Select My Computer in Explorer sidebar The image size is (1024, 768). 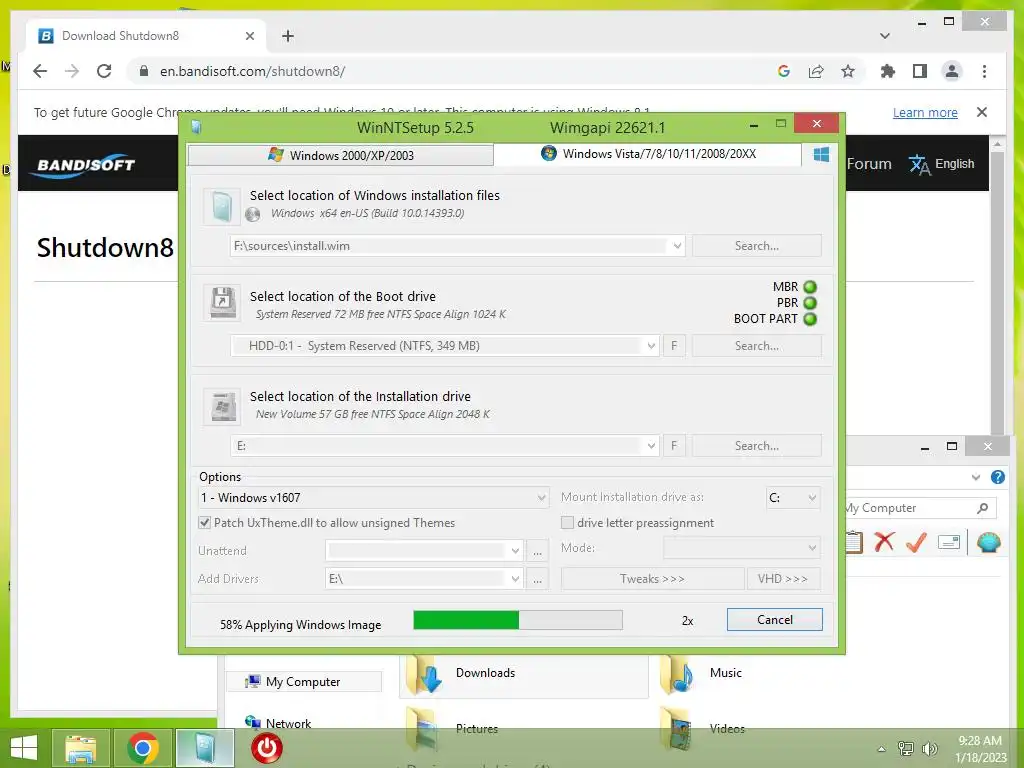(x=304, y=682)
